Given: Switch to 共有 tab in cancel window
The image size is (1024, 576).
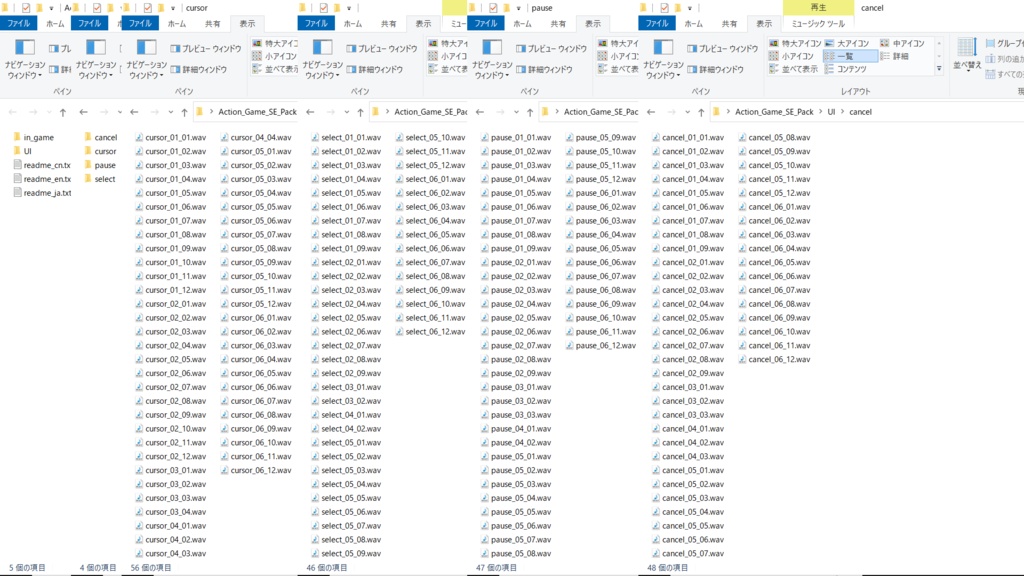Looking at the screenshot, I should pyautogui.click(x=729, y=24).
